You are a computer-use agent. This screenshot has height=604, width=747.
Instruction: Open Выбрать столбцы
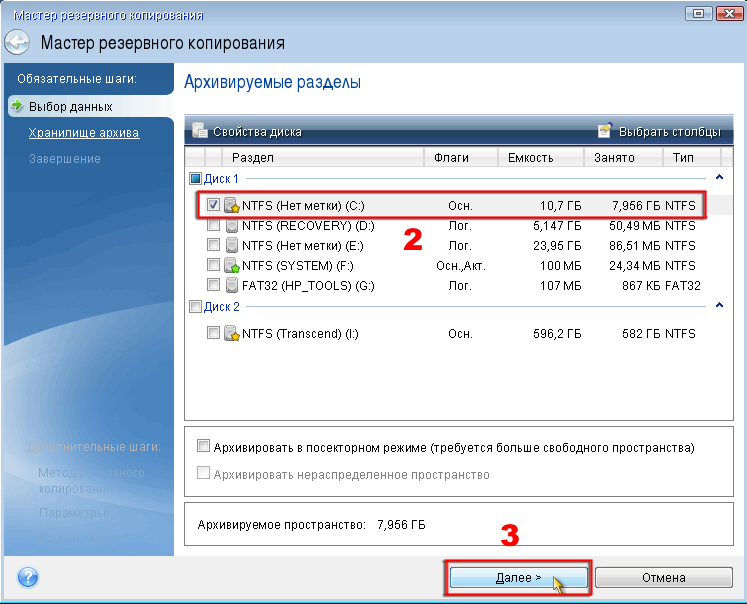coord(669,131)
